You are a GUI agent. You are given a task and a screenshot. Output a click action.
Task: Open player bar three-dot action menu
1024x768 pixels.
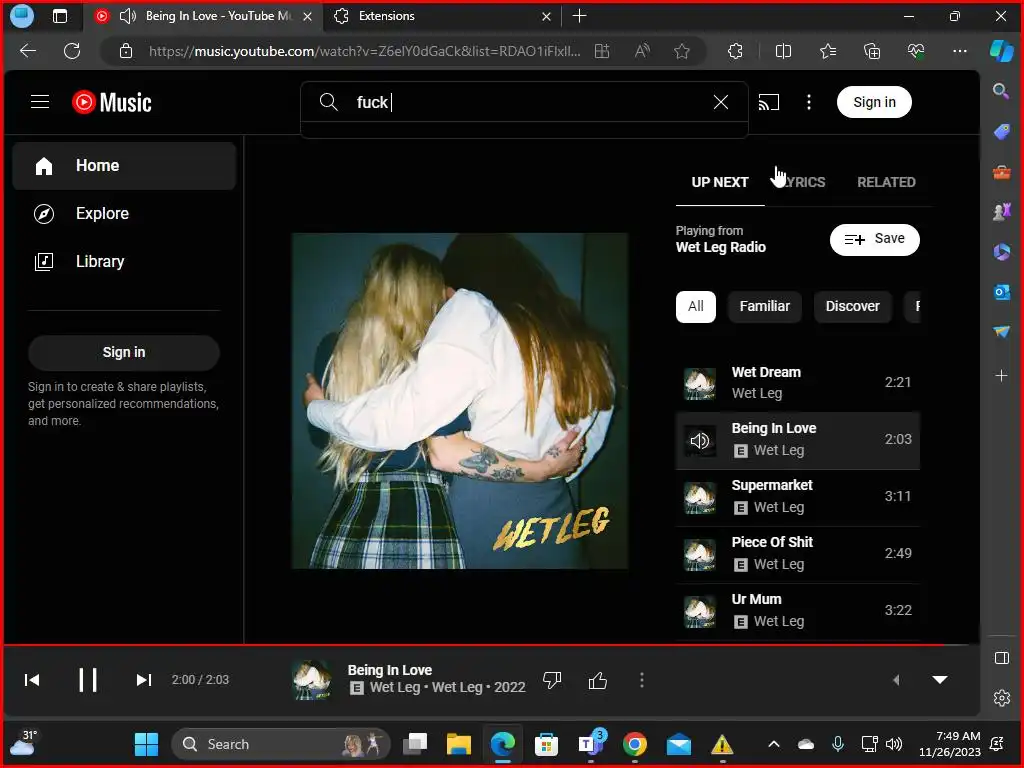tap(642, 680)
